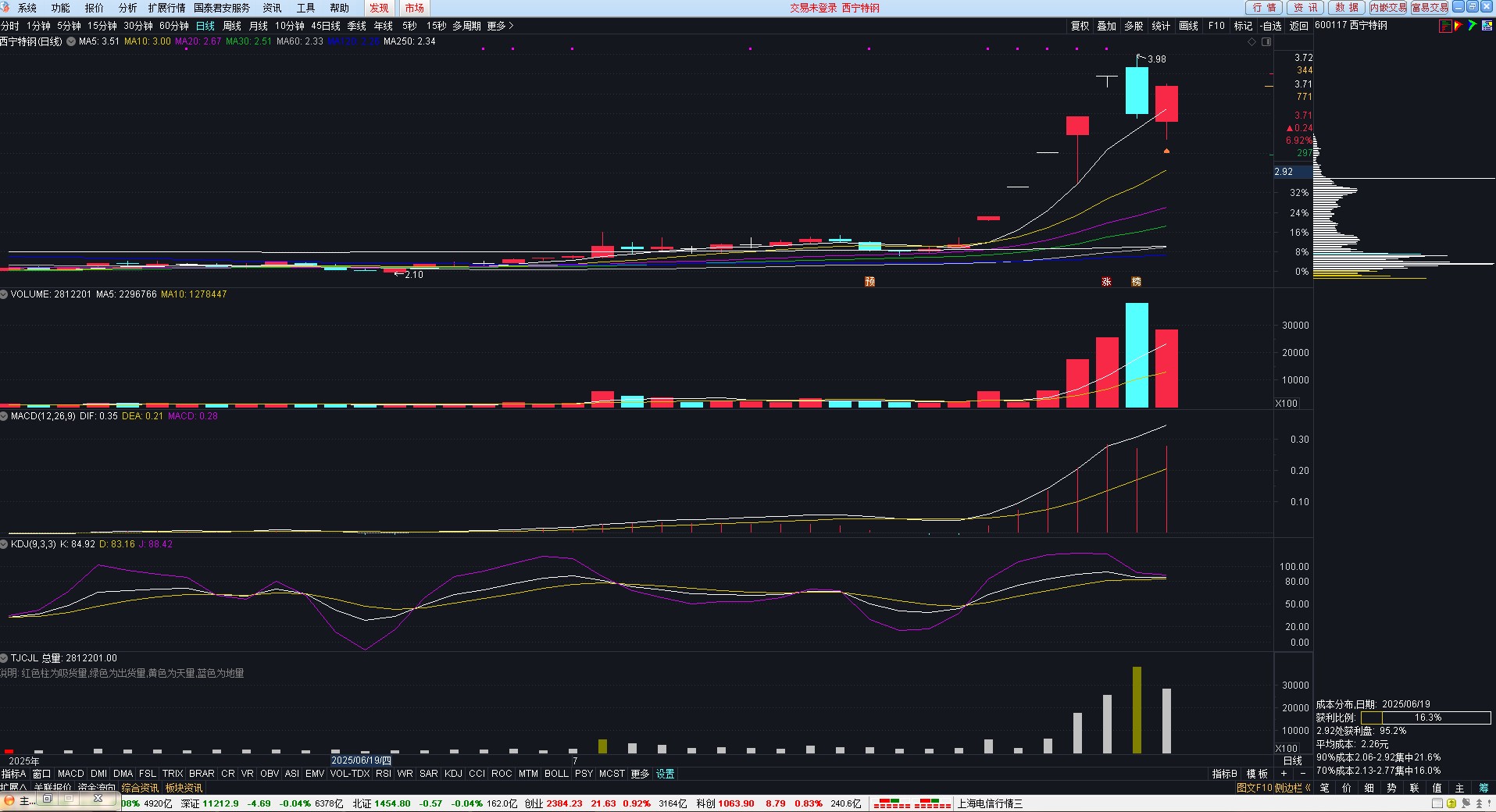Click the white window icon in status bar
Viewport: 1496px width, 812px height.
1437,803
